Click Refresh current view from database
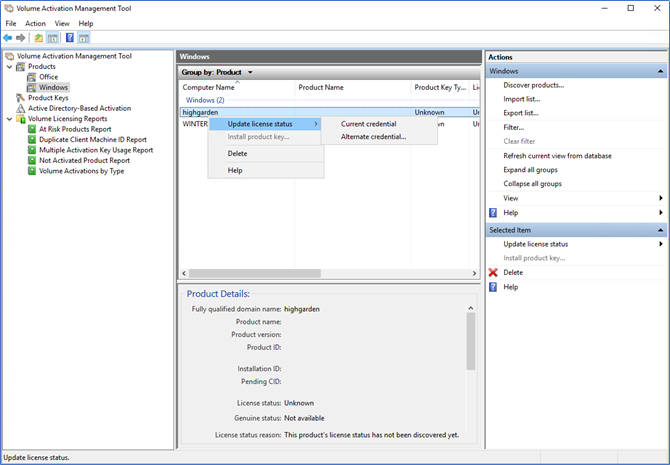 point(557,156)
